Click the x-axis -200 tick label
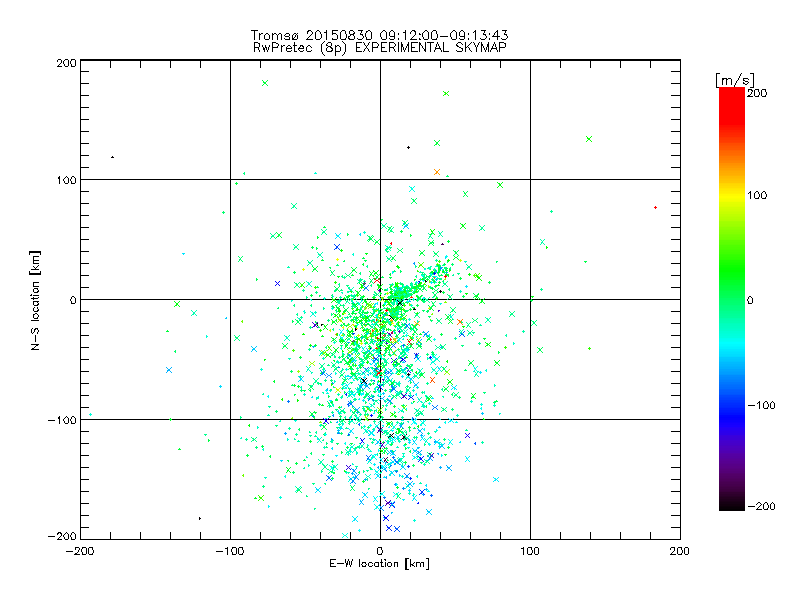 pyautogui.click(x=80, y=551)
